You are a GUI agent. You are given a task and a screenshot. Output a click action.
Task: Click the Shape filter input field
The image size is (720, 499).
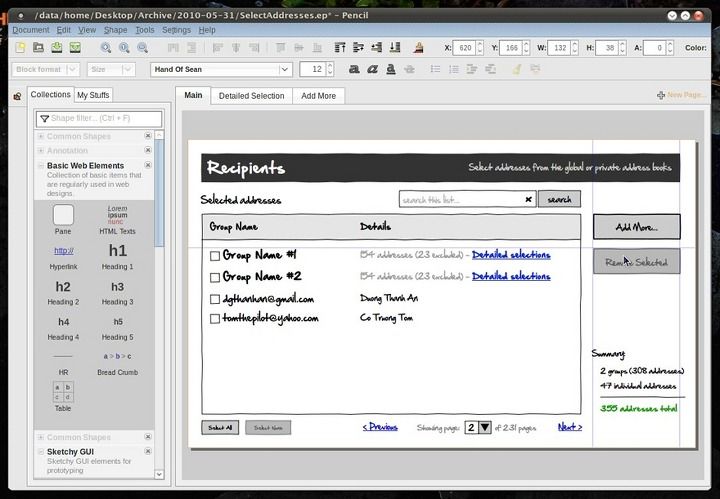coord(99,118)
